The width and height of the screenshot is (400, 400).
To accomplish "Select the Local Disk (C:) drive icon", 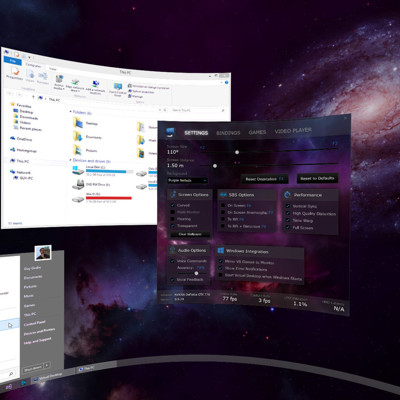I will click(78, 170).
